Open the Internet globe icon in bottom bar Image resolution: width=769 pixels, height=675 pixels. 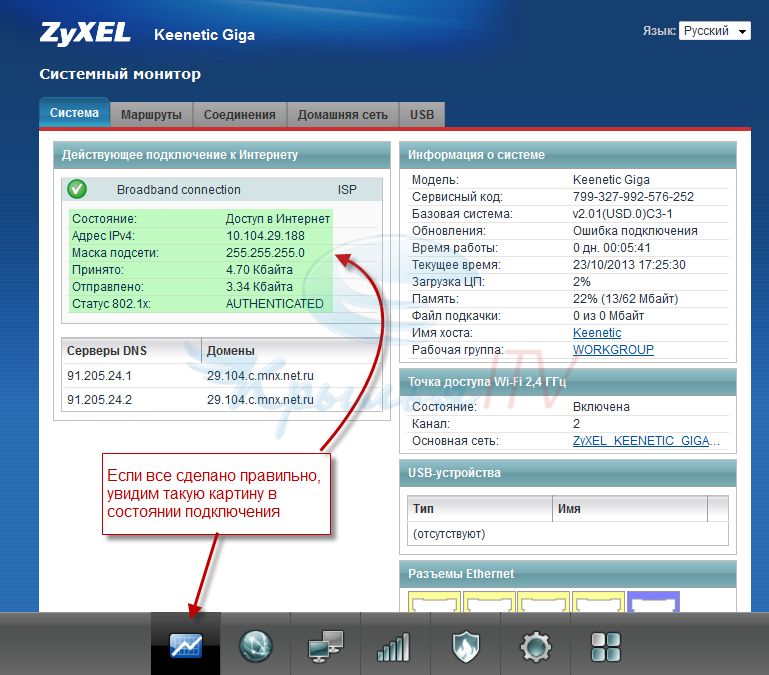[256, 646]
